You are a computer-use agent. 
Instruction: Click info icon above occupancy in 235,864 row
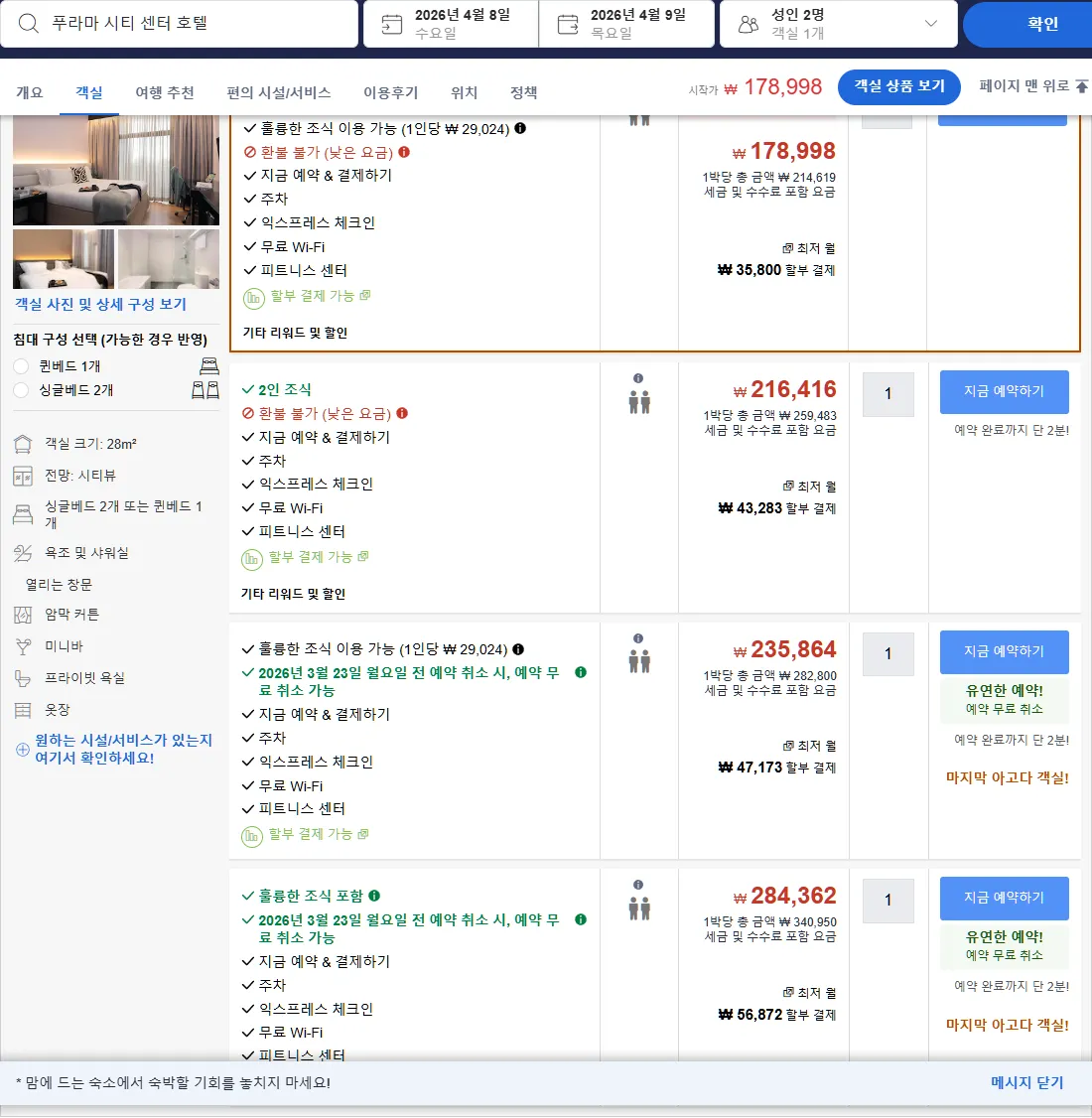click(638, 638)
